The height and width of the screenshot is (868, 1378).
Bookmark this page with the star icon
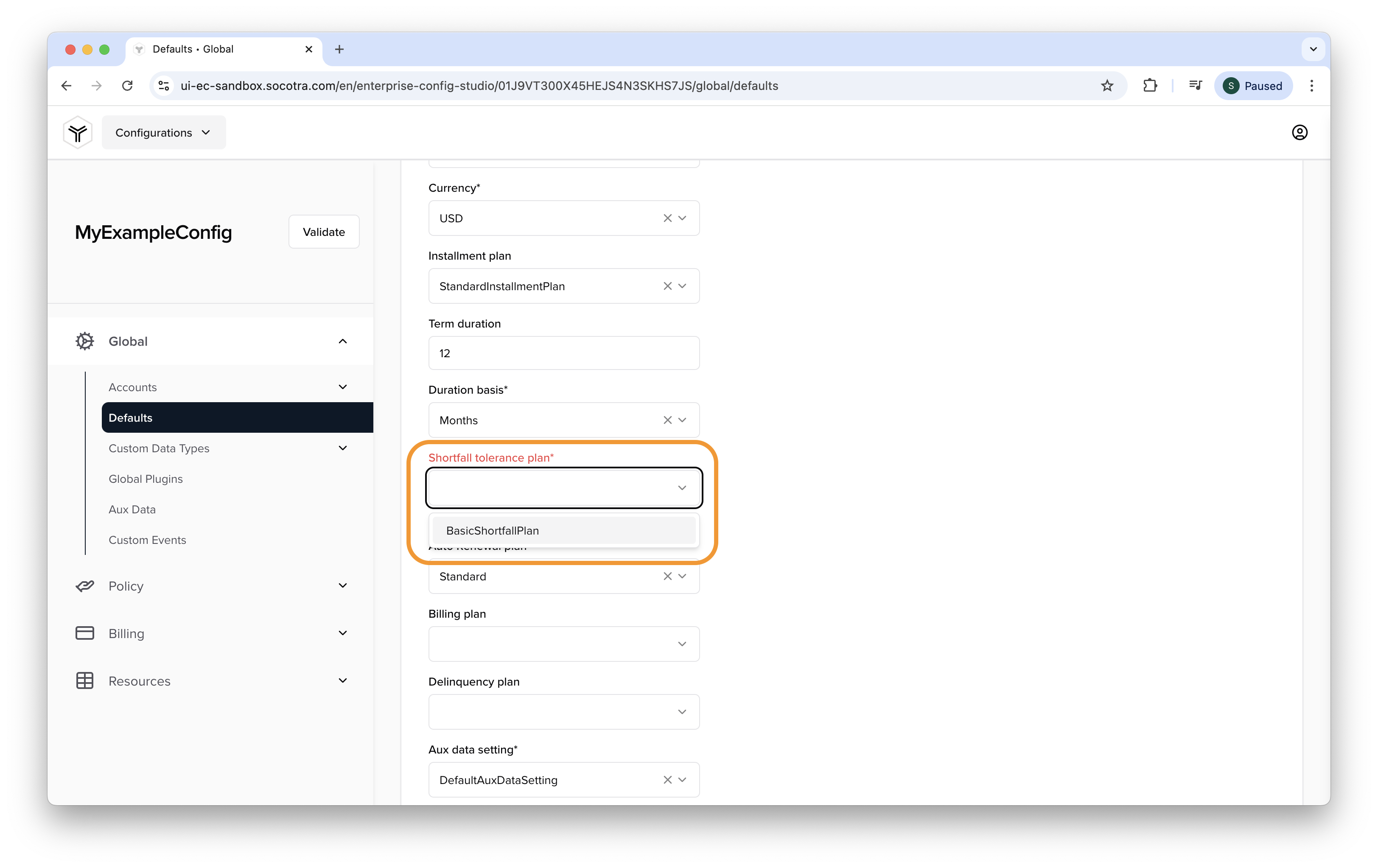pyautogui.click(x=1107, y=86)
